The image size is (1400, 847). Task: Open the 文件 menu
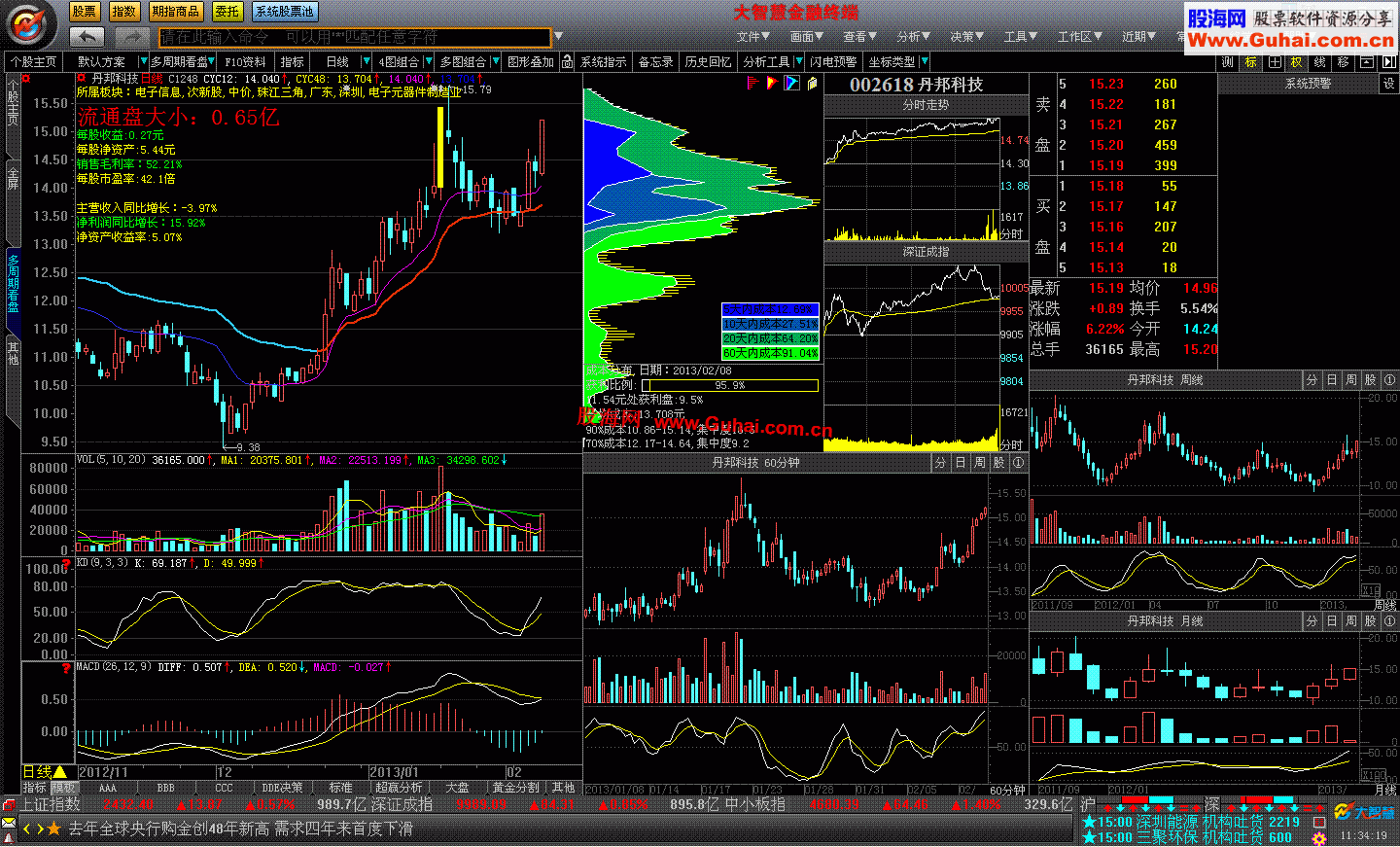tap(752, 37)
